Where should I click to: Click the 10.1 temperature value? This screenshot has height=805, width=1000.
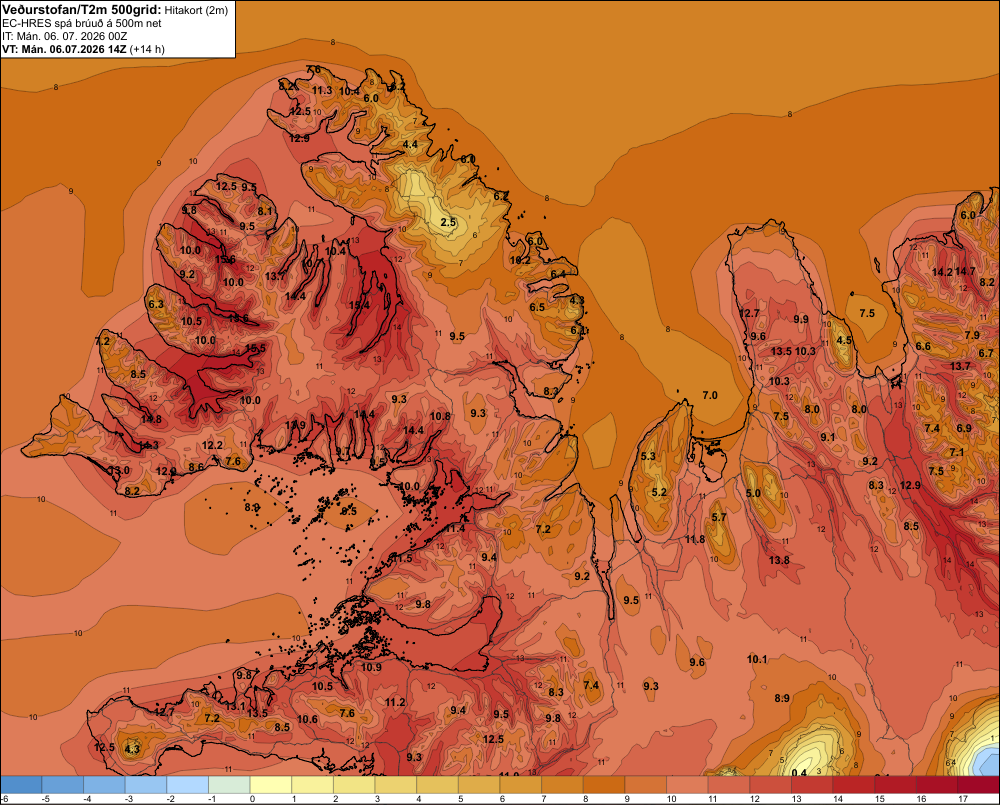pyautogui.click(x=757, y=659)
